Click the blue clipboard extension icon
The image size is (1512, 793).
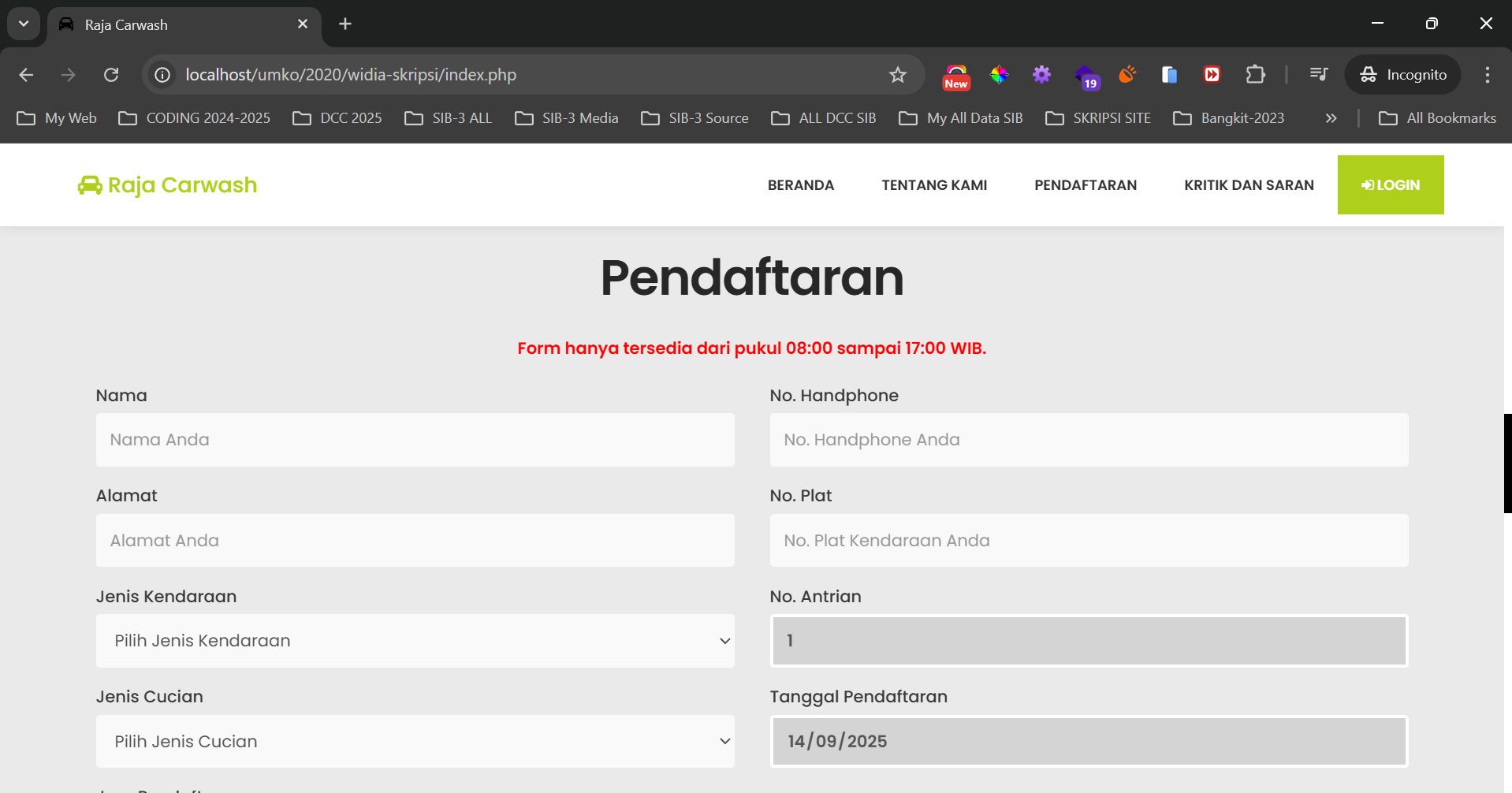(1169, 75)
